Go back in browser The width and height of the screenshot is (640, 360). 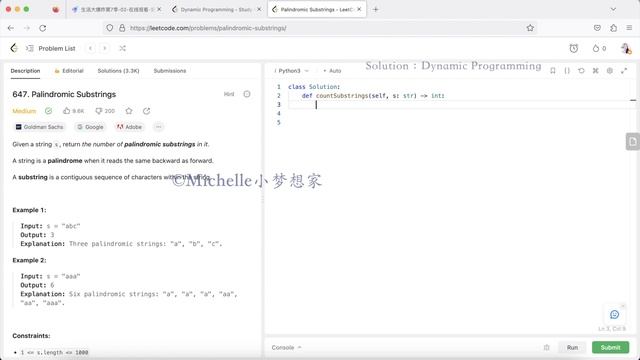(x=11, y=28)
